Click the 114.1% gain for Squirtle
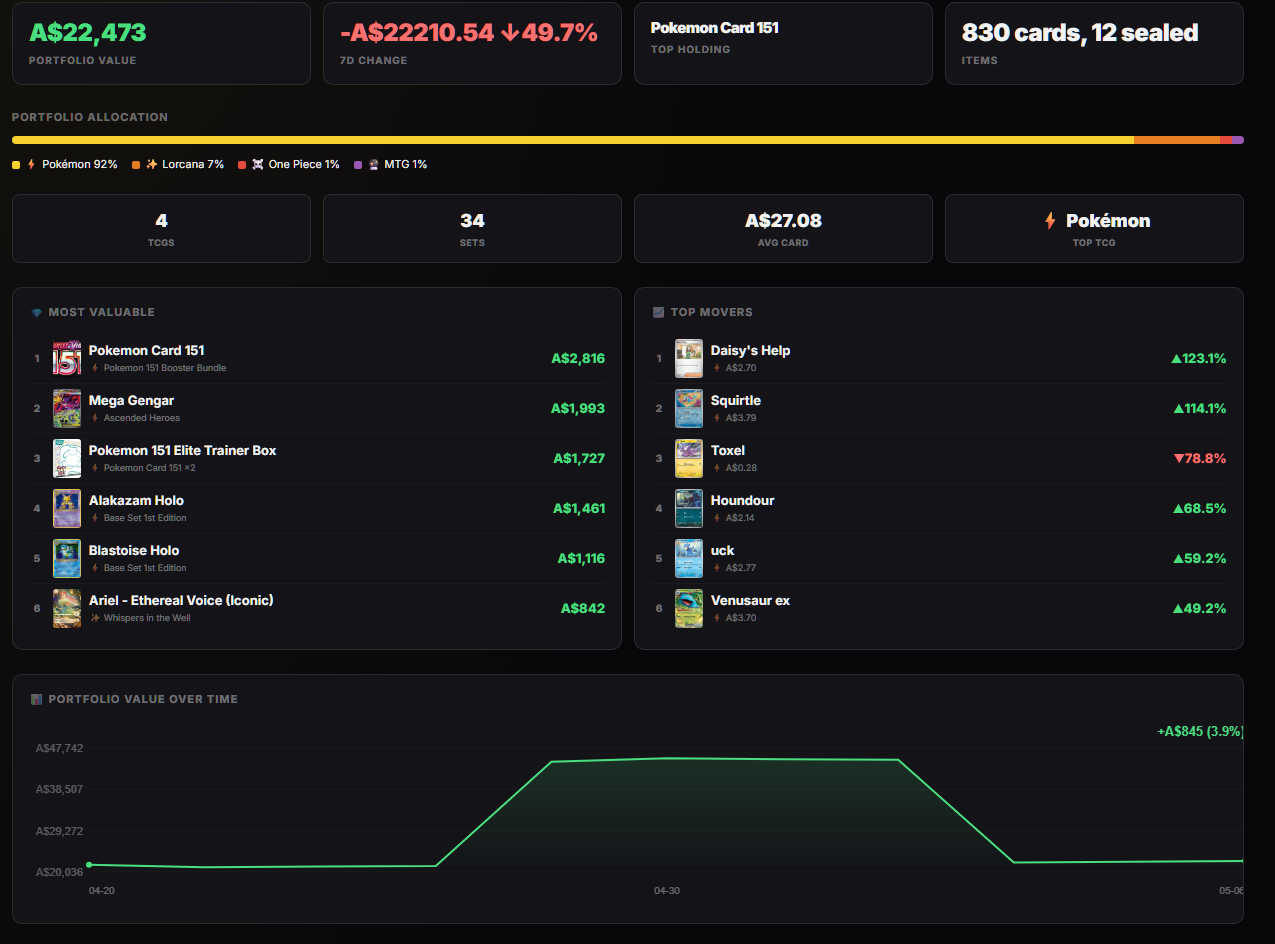The image size is (1275, 944). coord(1198,408)
